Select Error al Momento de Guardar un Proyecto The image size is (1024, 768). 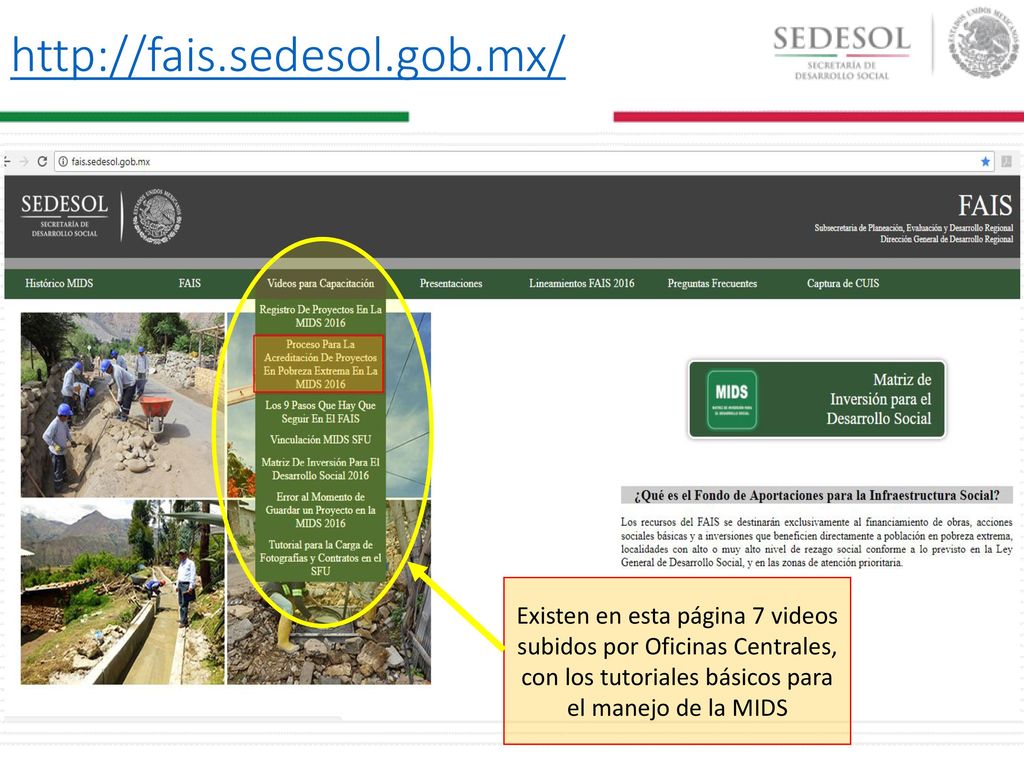(x=320, y=510)
